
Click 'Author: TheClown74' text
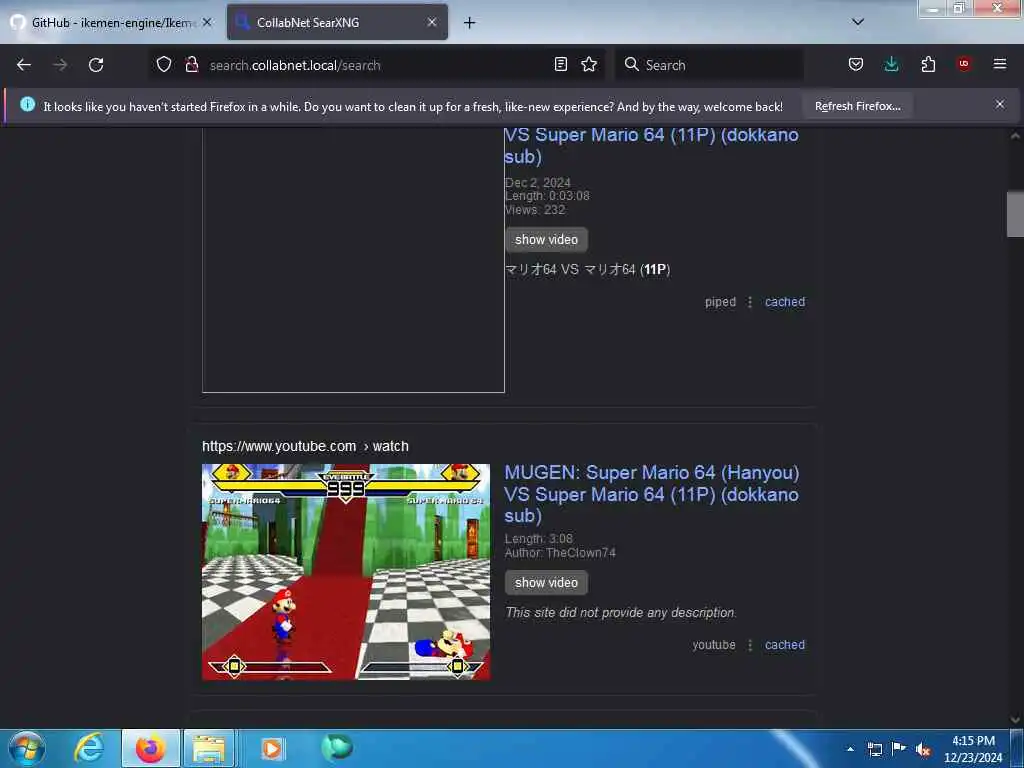click(x=560, y=552)
